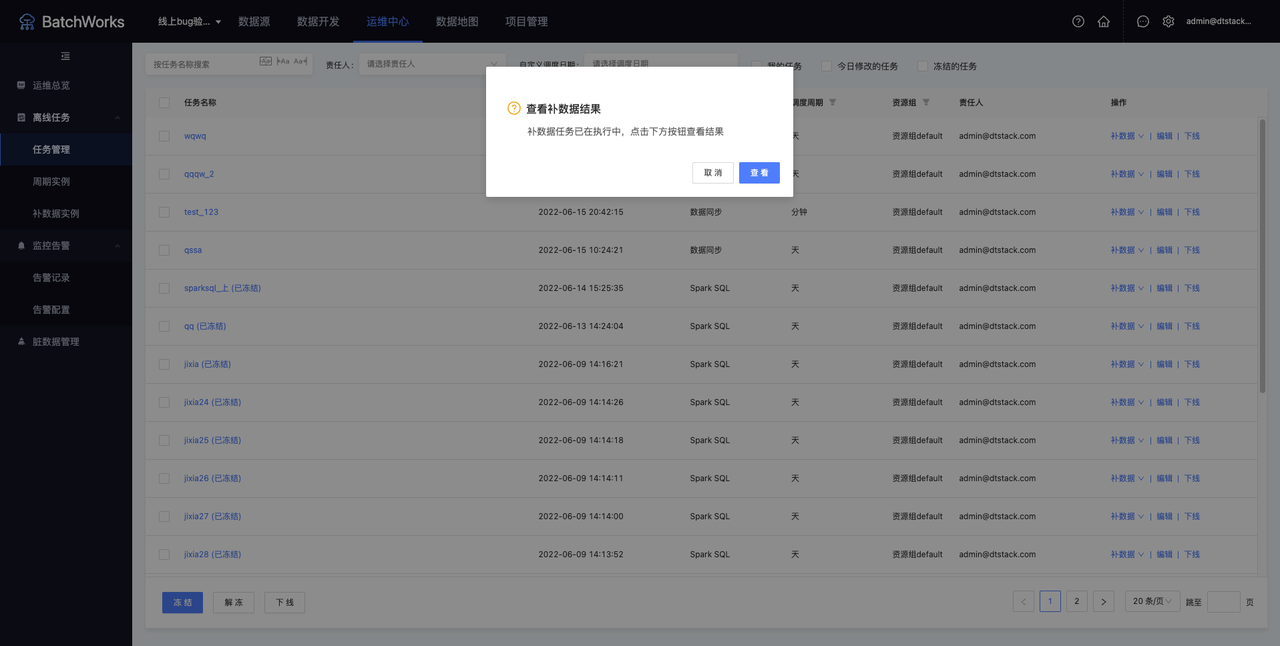Open the 线上bug验 project dropdown
This screenshot has height=646, width=1280.
190,21
